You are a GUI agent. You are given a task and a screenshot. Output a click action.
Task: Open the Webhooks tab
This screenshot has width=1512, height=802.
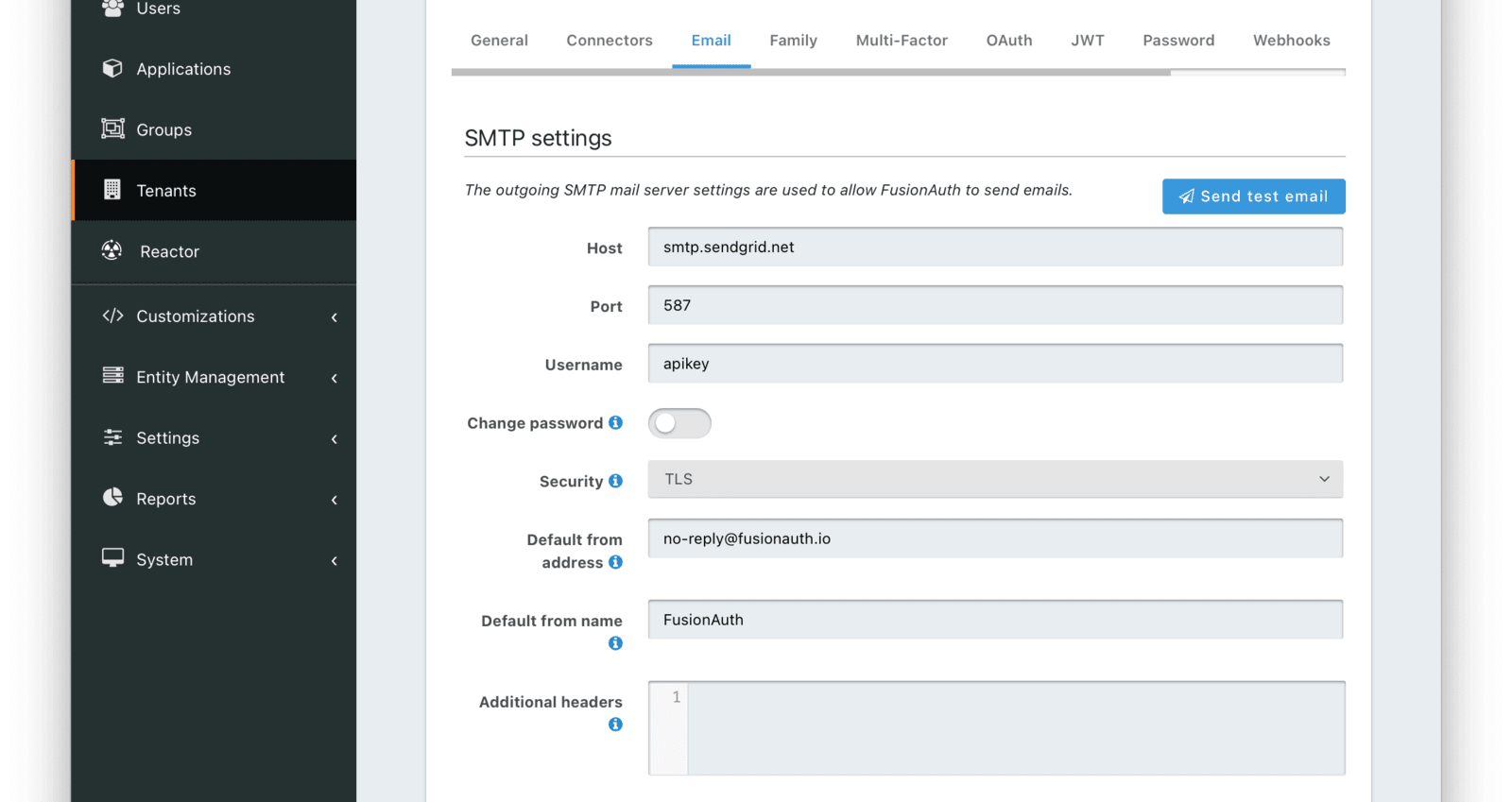[x=1292, y=41]
